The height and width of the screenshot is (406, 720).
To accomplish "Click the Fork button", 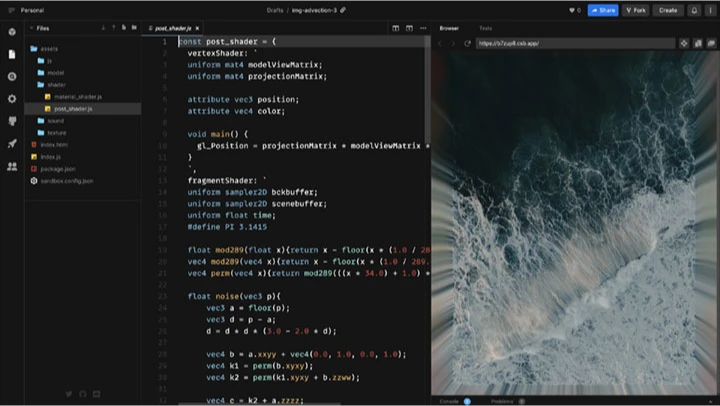I will click(x=636, y=10).
